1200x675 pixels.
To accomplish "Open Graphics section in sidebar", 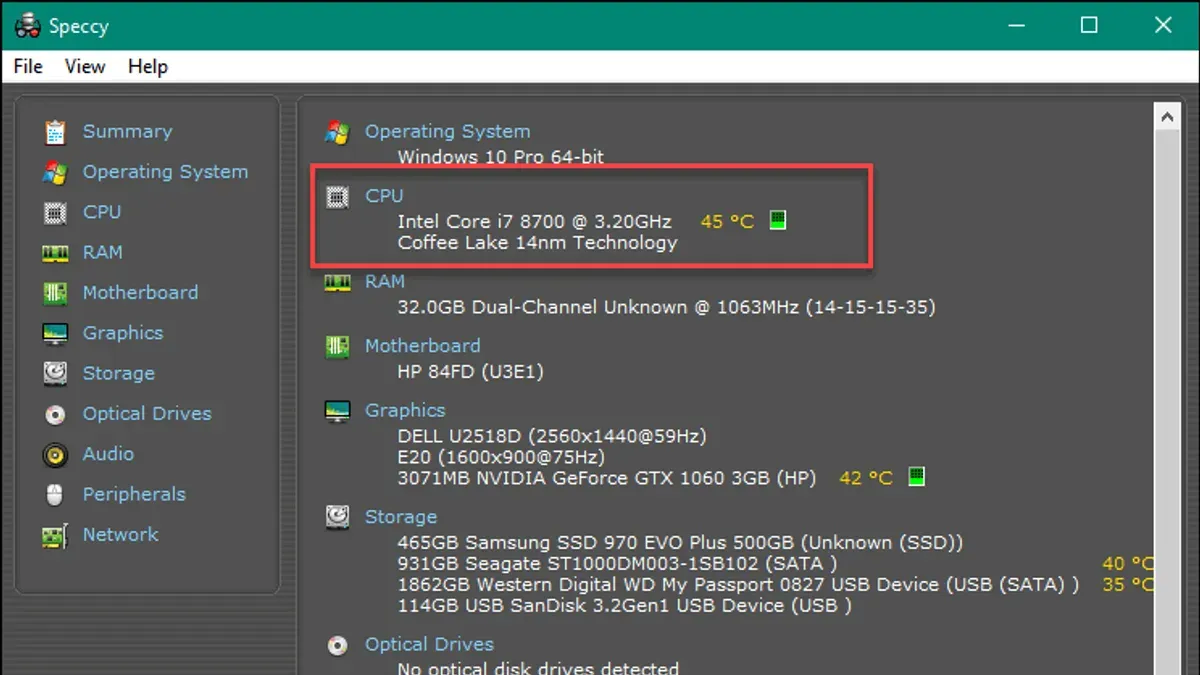I will [x=123, y=333].
